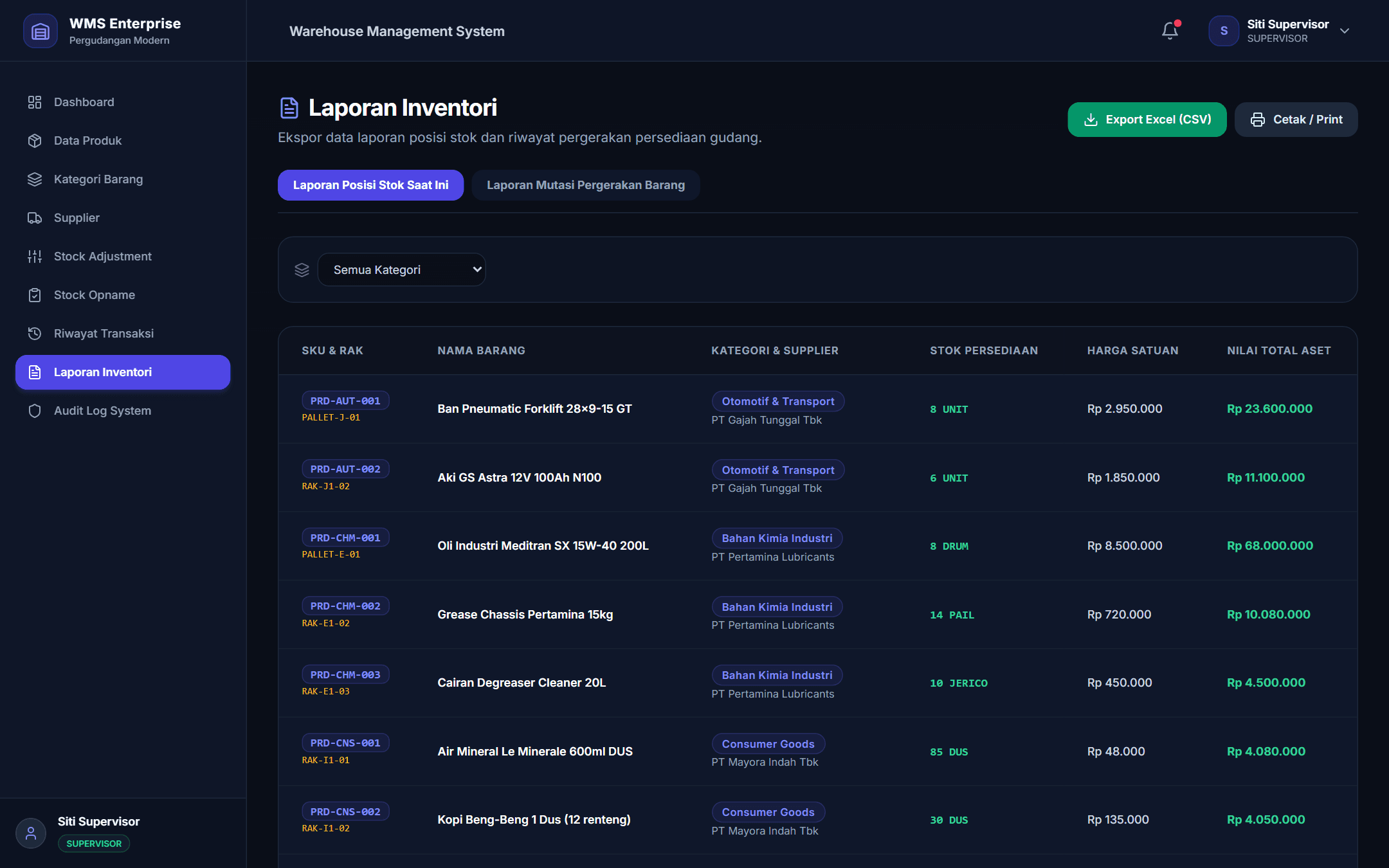This screenshot has width=1389, height=868.
Task: Click Oli Industri Meditran SX 15W-40 200L
Action: point(543,546)
